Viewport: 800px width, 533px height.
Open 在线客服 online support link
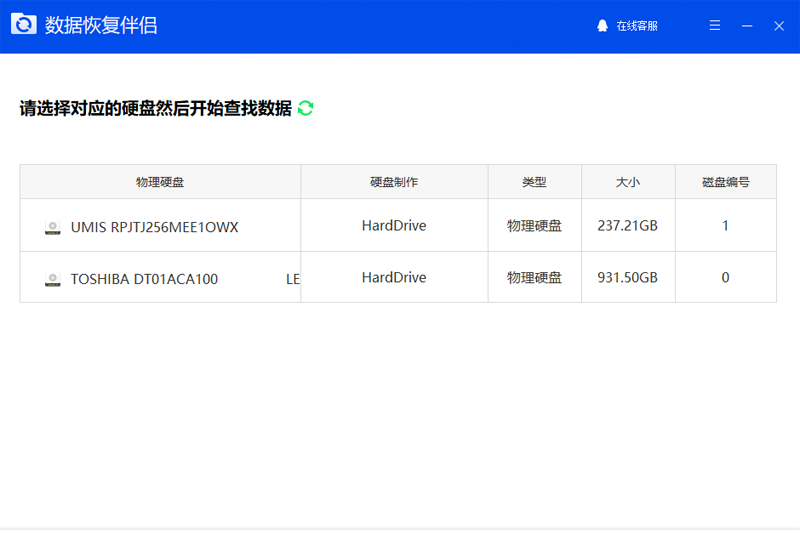(637, 26)
